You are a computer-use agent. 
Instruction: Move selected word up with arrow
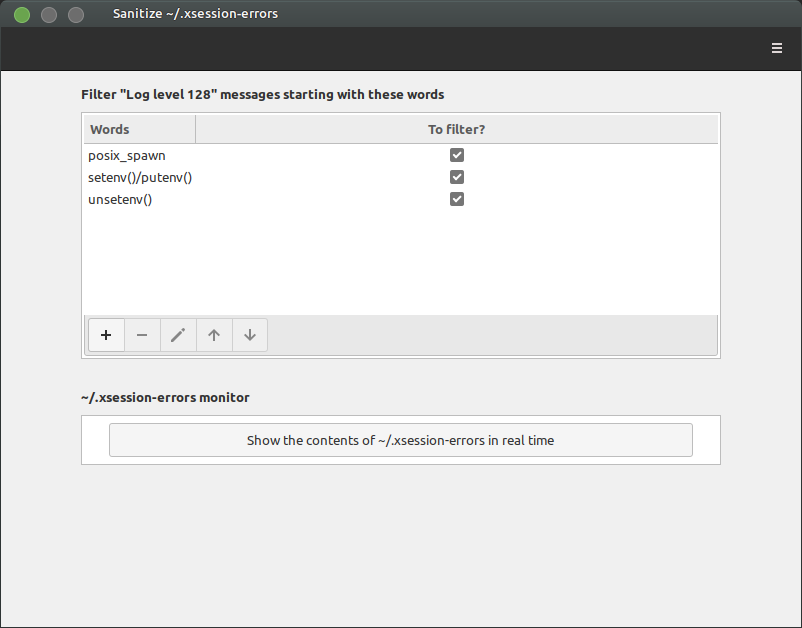[214, 335]
